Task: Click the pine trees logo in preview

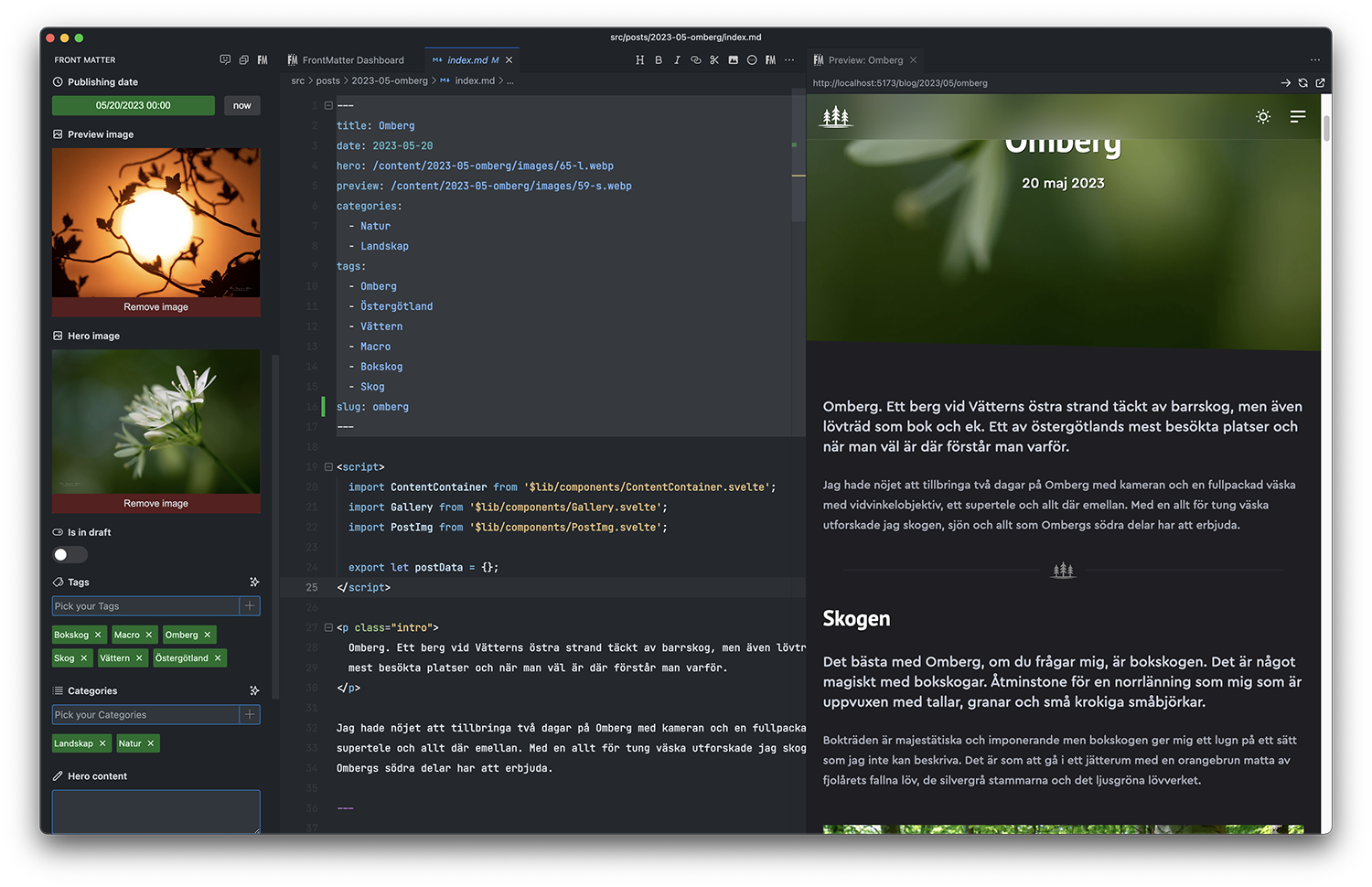Action: (x=835, y=116)
